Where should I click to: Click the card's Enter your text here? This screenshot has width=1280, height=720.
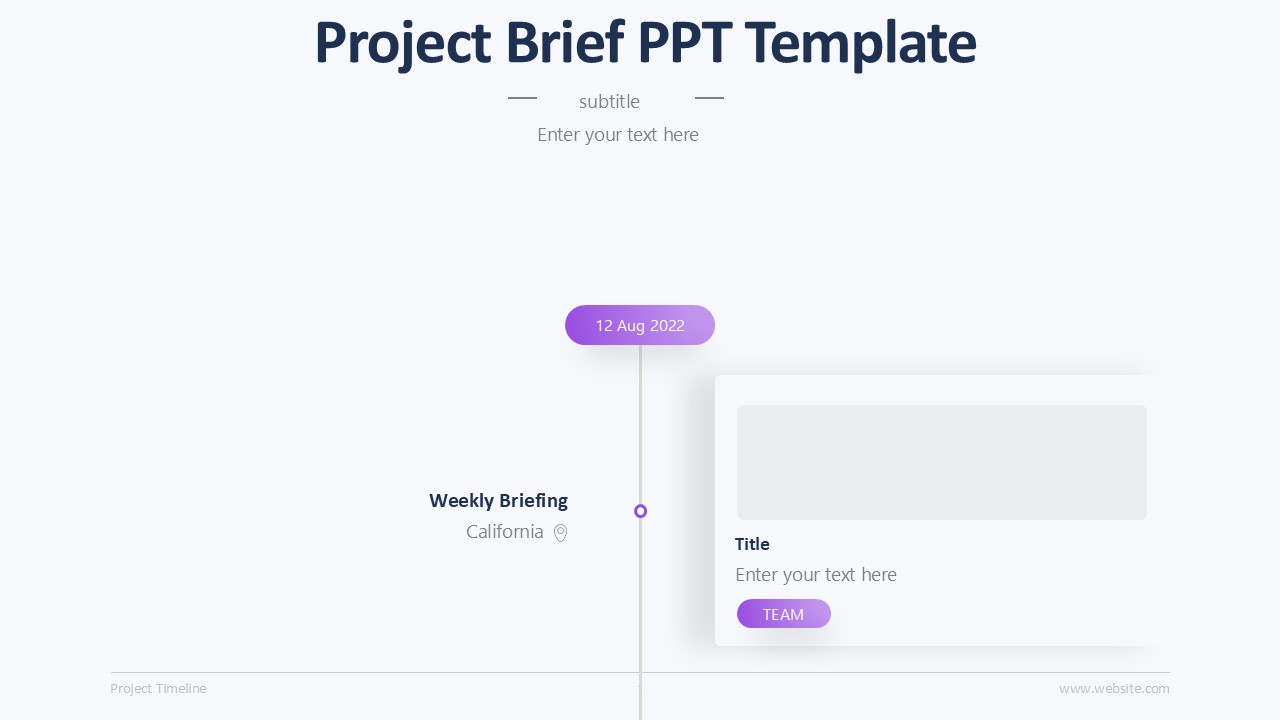click(815, 574)
